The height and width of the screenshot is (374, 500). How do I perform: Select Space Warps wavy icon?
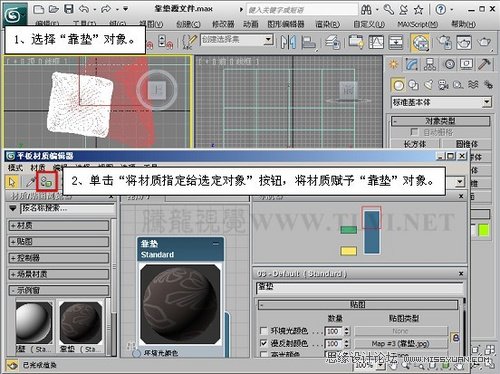click(x=473, y=85)
